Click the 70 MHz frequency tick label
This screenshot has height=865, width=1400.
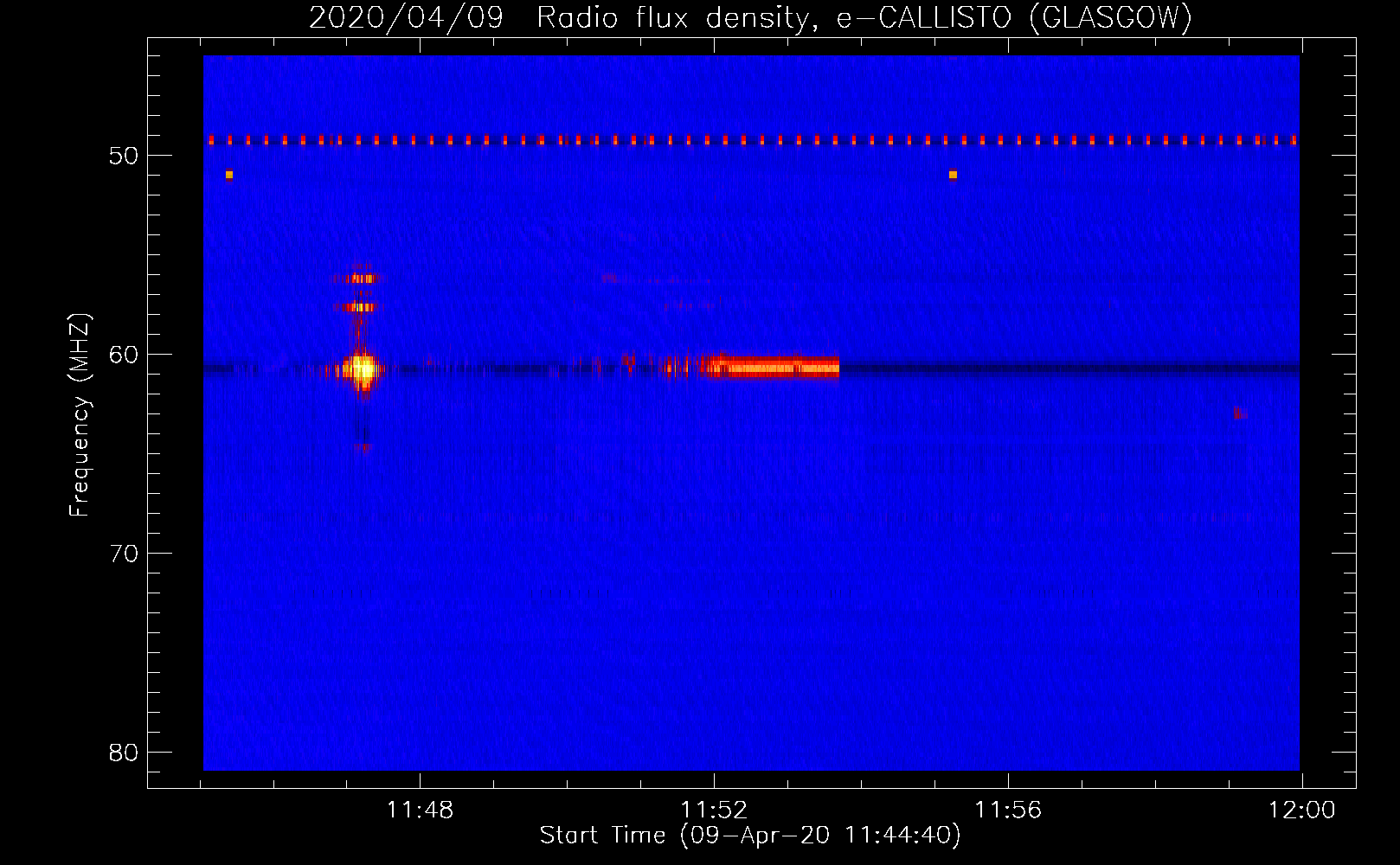click(124, 554)
